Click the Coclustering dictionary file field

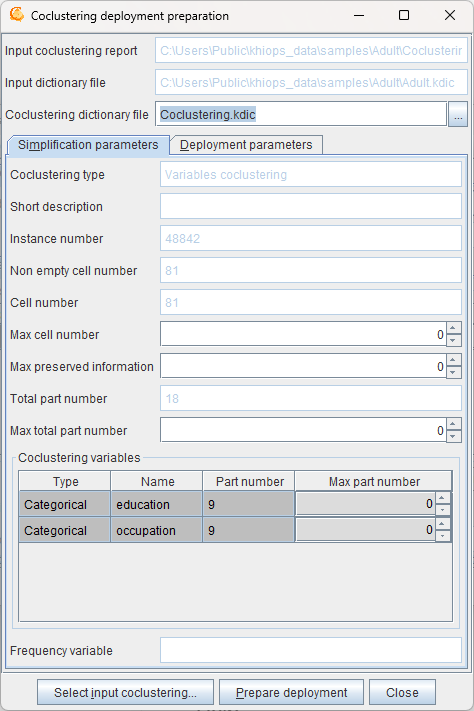301,114
